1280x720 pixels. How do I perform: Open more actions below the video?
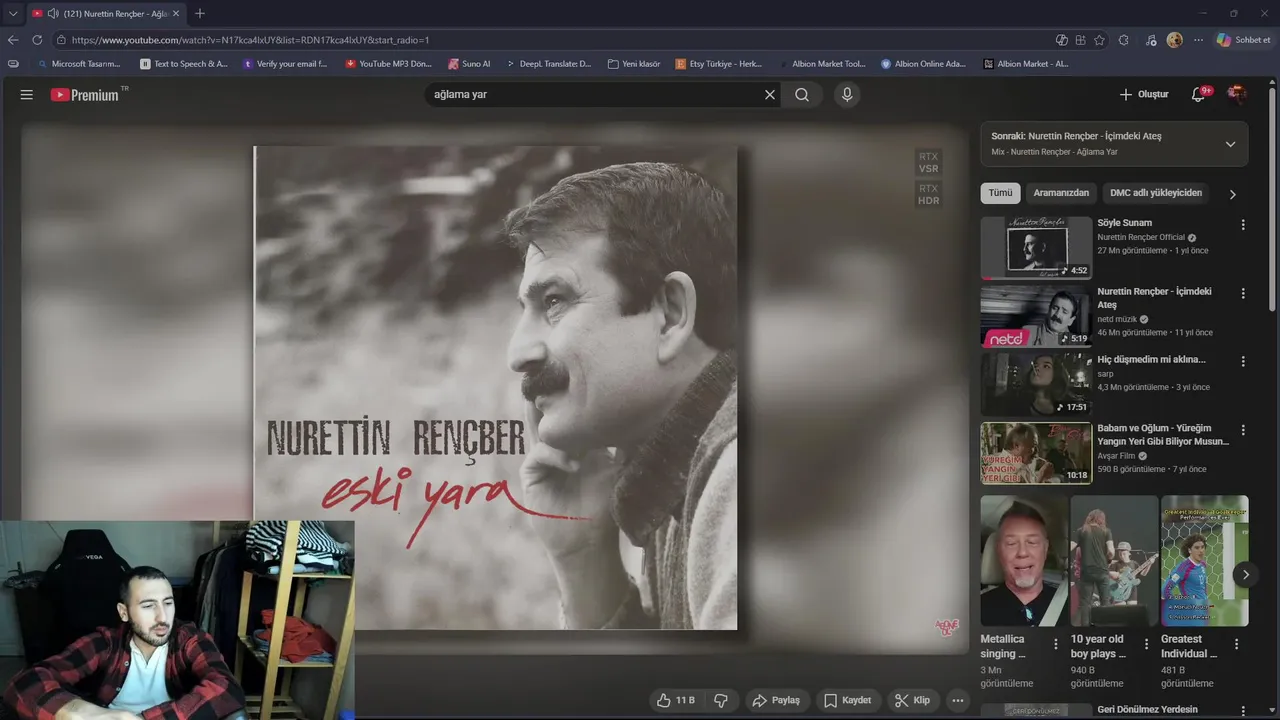958,700
